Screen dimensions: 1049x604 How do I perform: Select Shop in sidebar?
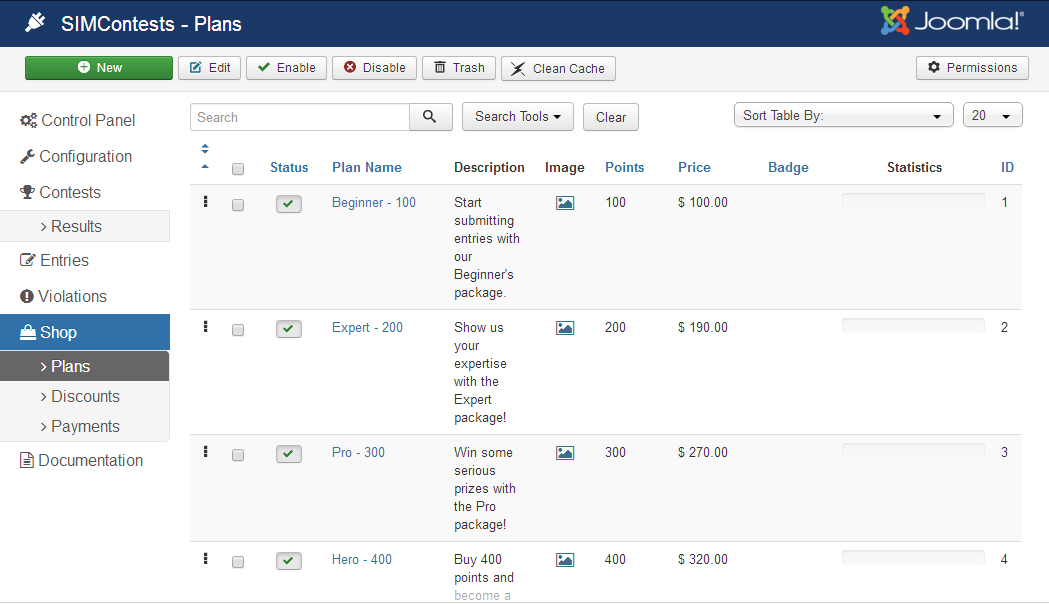pyautogui.click(x=85, y=332)
